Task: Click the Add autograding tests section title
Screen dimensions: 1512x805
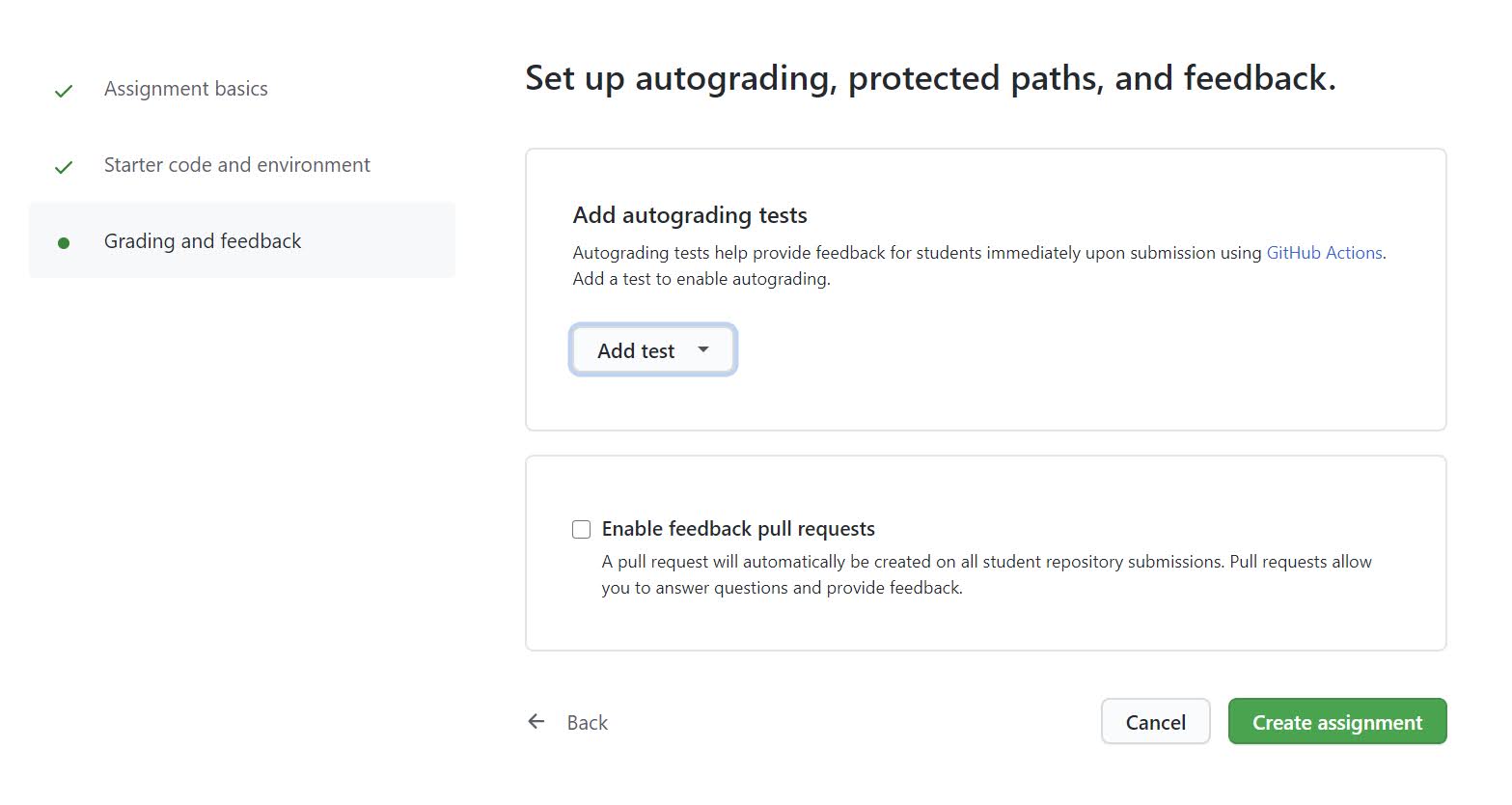Action: coord(690,215)
